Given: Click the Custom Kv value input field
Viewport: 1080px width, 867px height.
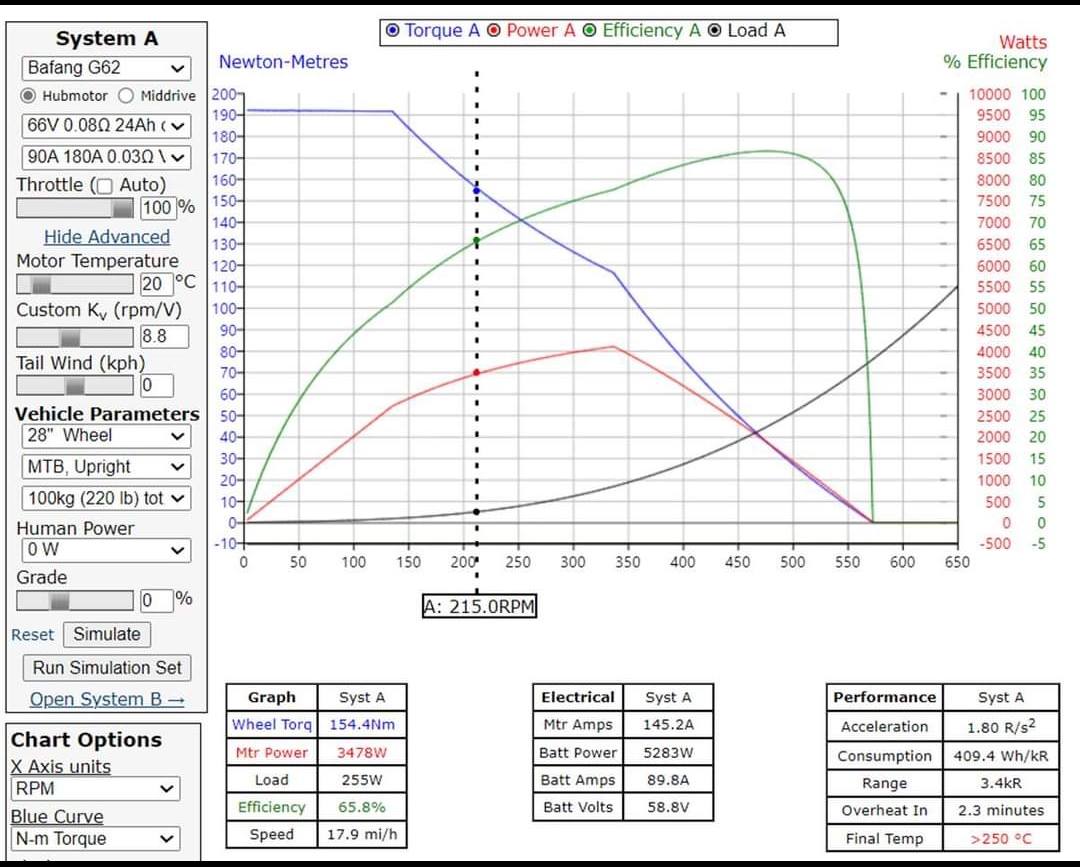Looking at the screenshot, I should (164, 336).
